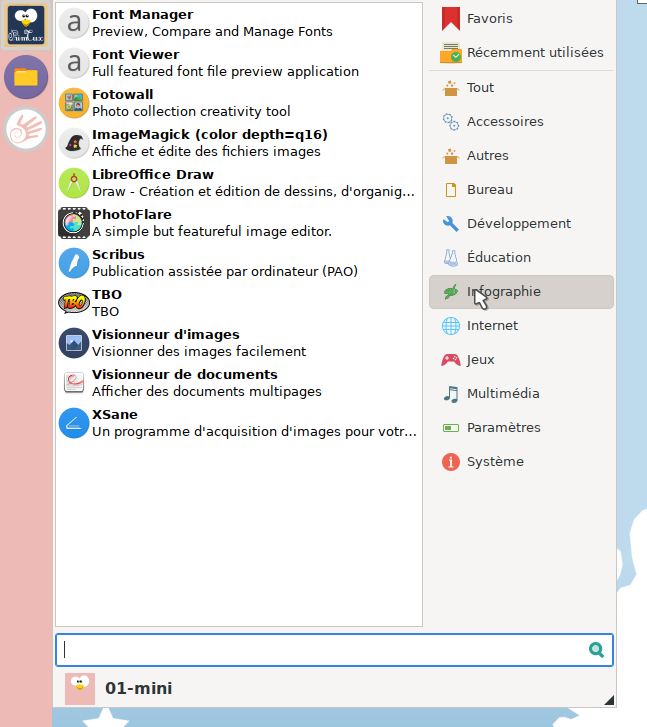647x727 pixels.
Task: Click the Visionneur de documents icon
Action: coord(74,383)
